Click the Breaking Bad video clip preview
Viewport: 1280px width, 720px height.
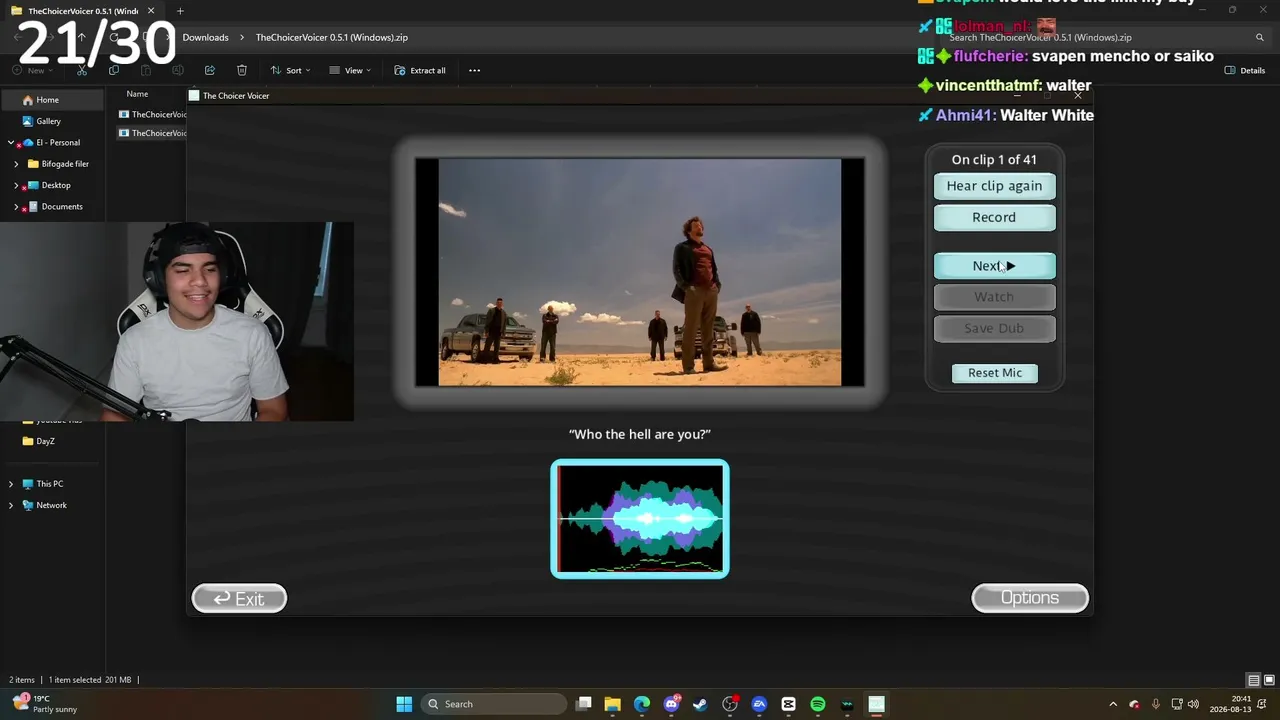[640, 272]
